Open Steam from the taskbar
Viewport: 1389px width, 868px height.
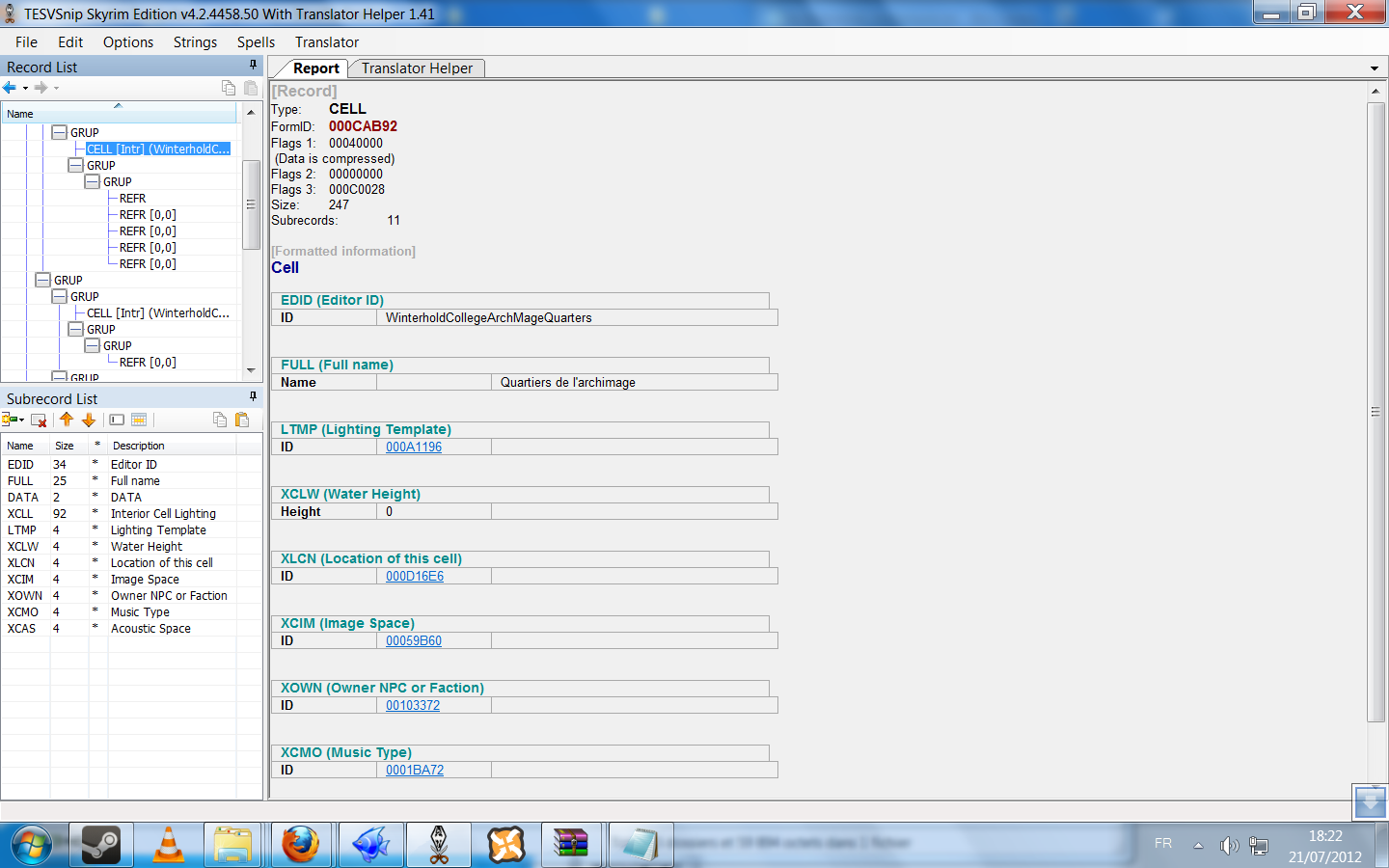tap(100, 845)
